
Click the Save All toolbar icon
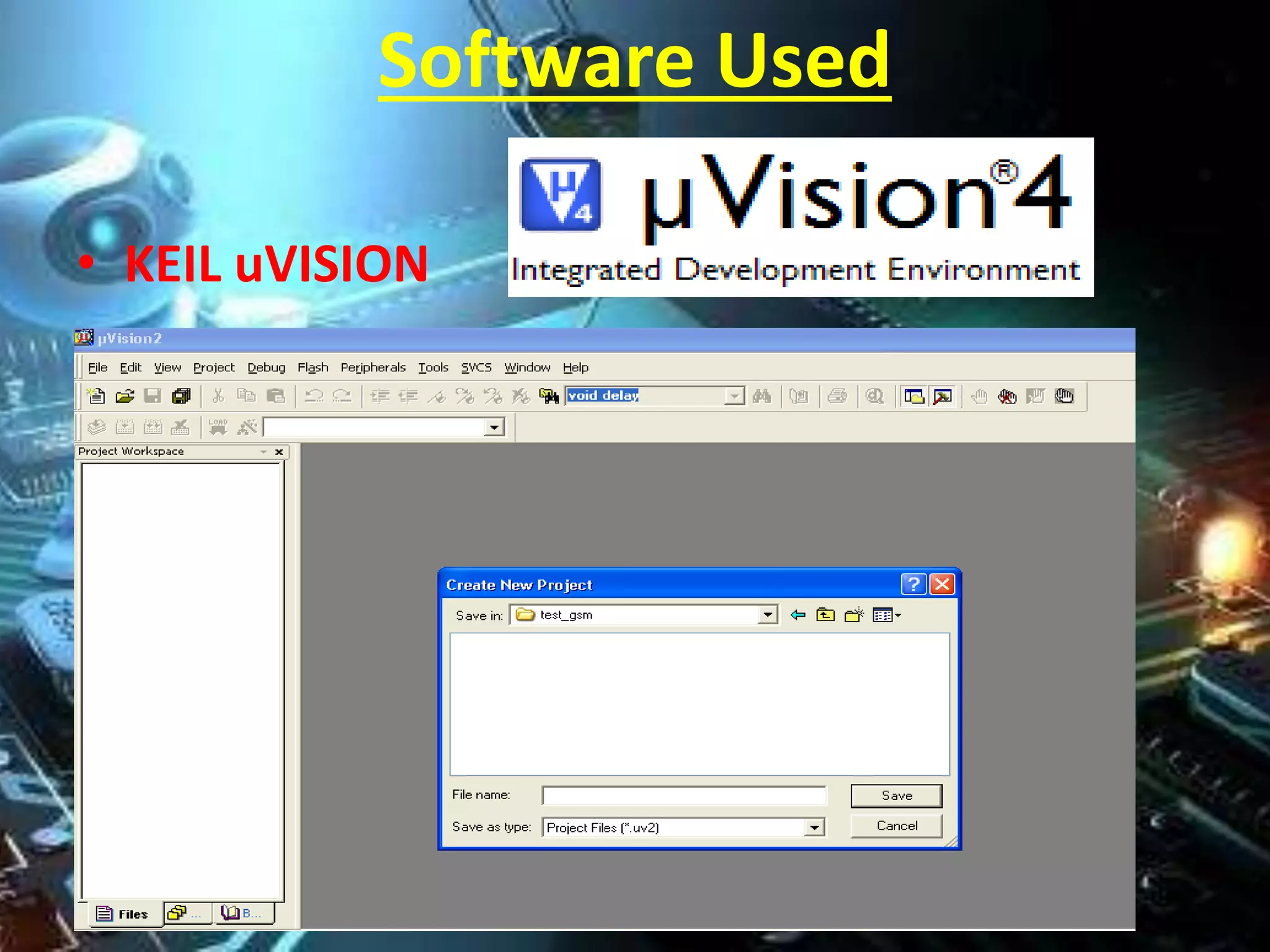(181, 396)
